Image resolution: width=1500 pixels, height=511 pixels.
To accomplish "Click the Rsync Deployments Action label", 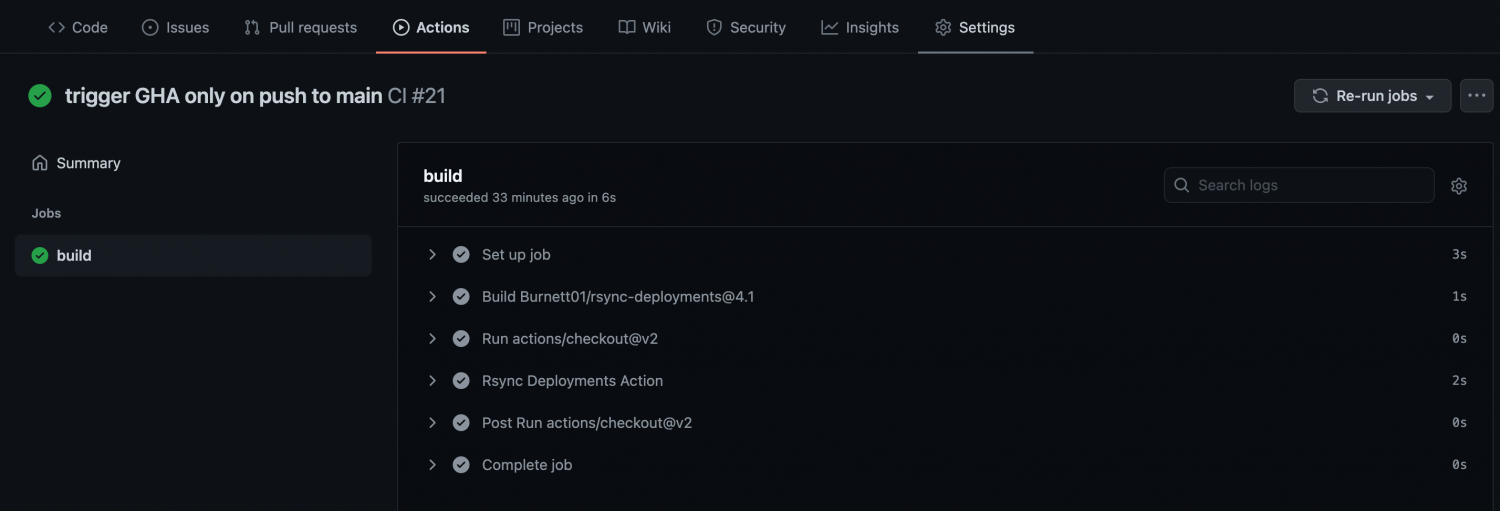I will point(572,381).
